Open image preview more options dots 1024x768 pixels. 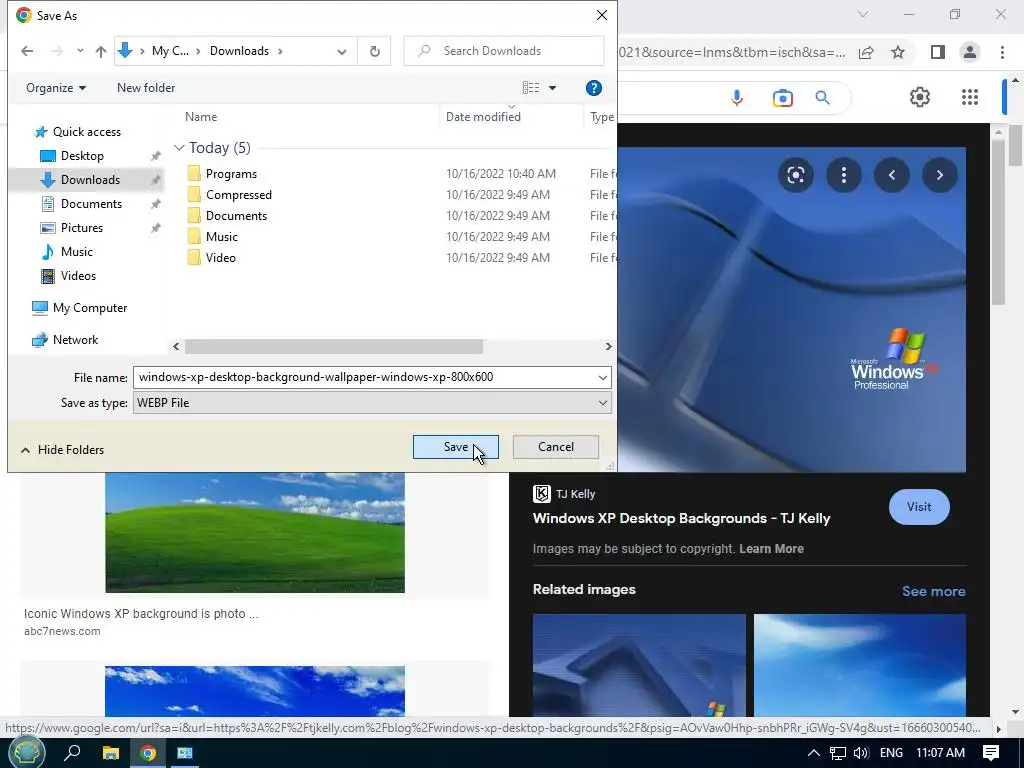coord(844,175)
